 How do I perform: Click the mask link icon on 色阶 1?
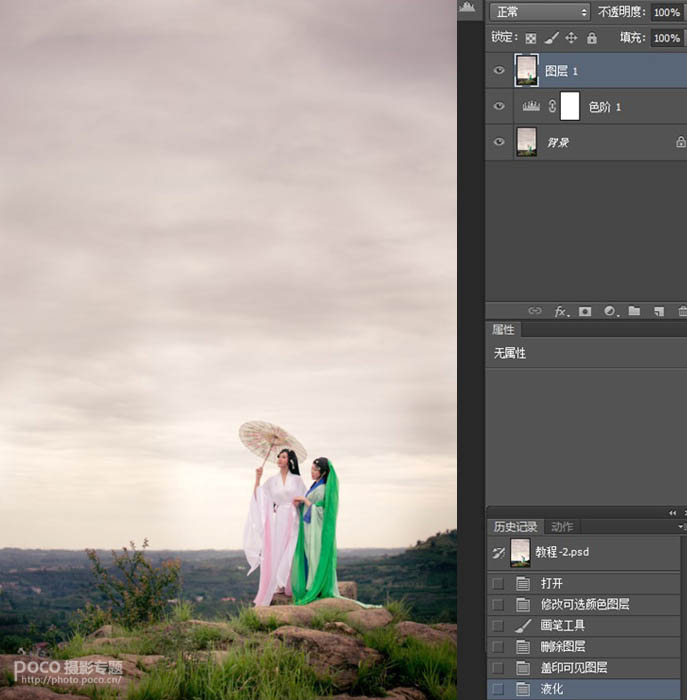point(552,106)
